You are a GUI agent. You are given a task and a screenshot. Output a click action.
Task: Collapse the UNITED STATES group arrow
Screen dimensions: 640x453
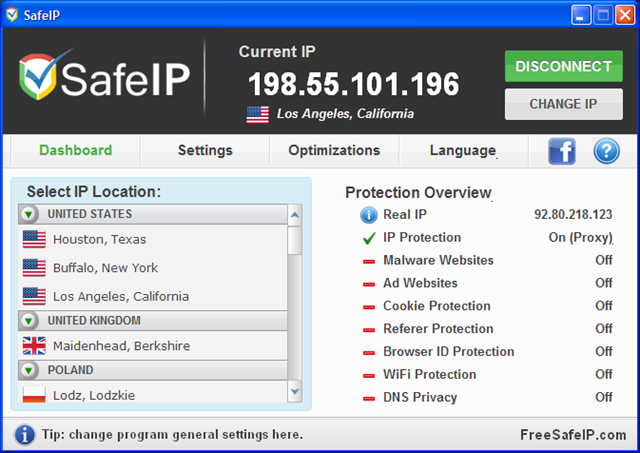(29, 214)
